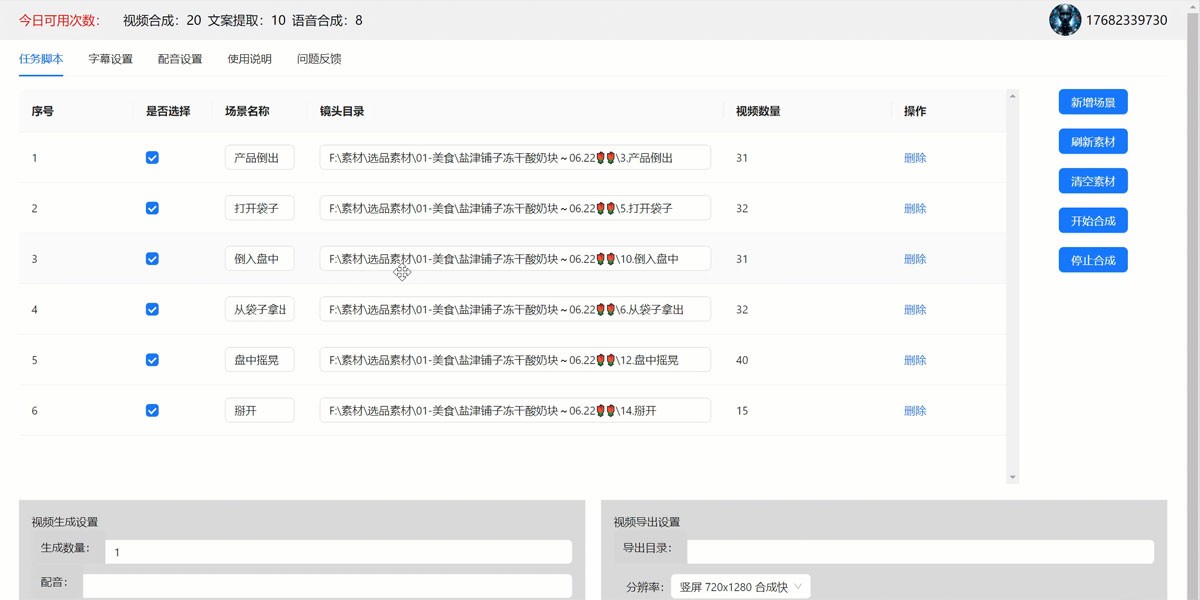The image size is (1200, 600).
Task: Start synthesis with 开始合成 button
Action: click(x=1093, y=221)
